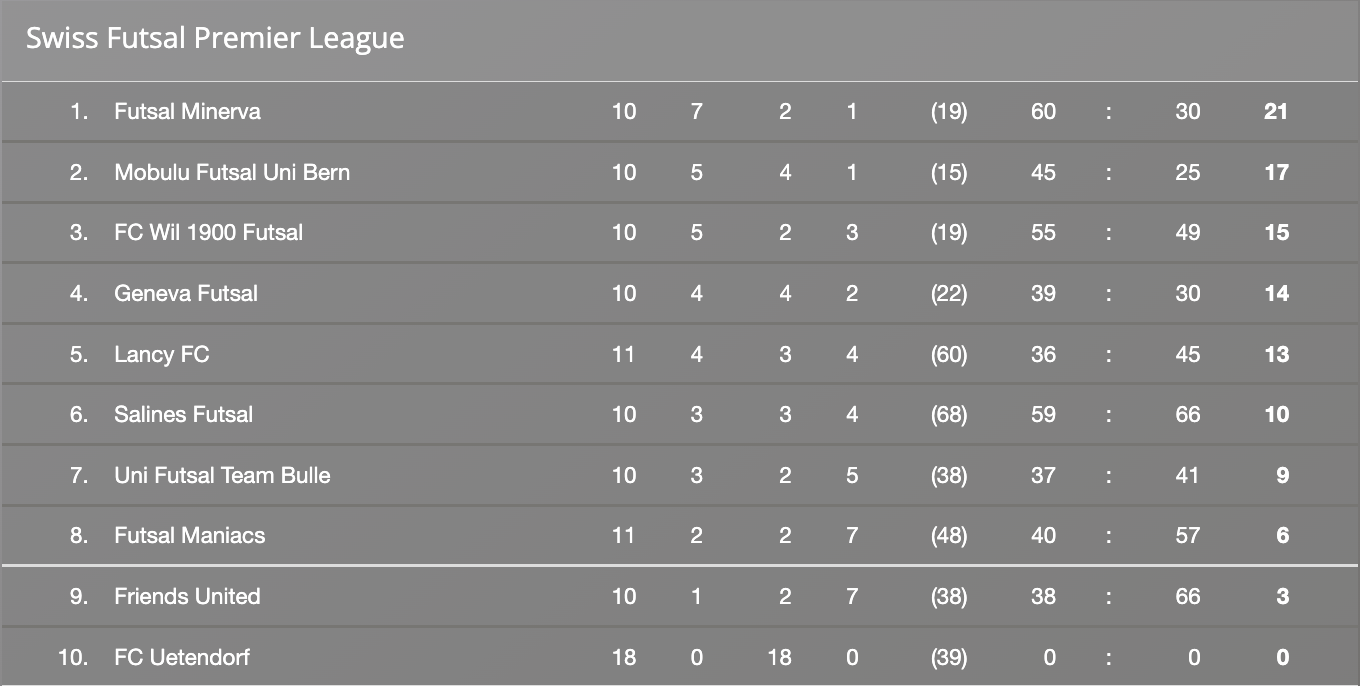Viewport: 1360px width, 686px height.
Task: Select Mobulu Futsal Uni Bern team name
Action: coord(232,172)
